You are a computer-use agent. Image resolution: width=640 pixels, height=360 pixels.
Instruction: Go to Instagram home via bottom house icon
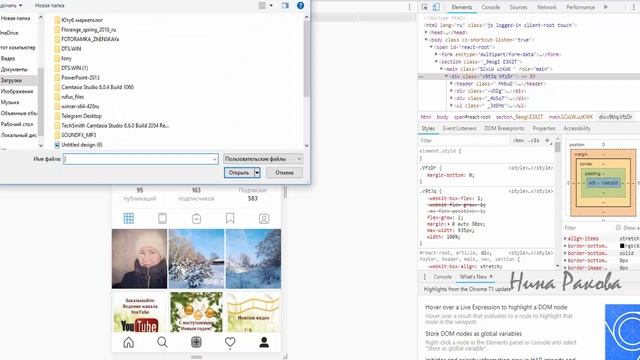tap(129, 342)
